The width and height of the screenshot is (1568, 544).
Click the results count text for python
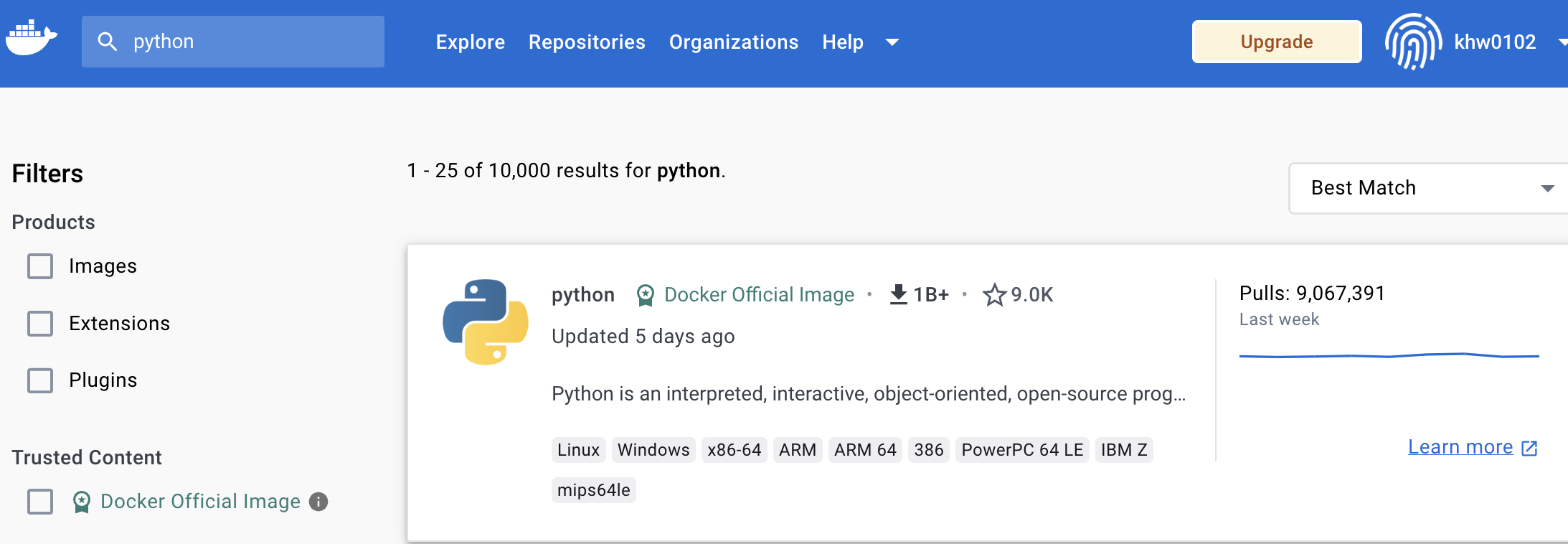567,171
